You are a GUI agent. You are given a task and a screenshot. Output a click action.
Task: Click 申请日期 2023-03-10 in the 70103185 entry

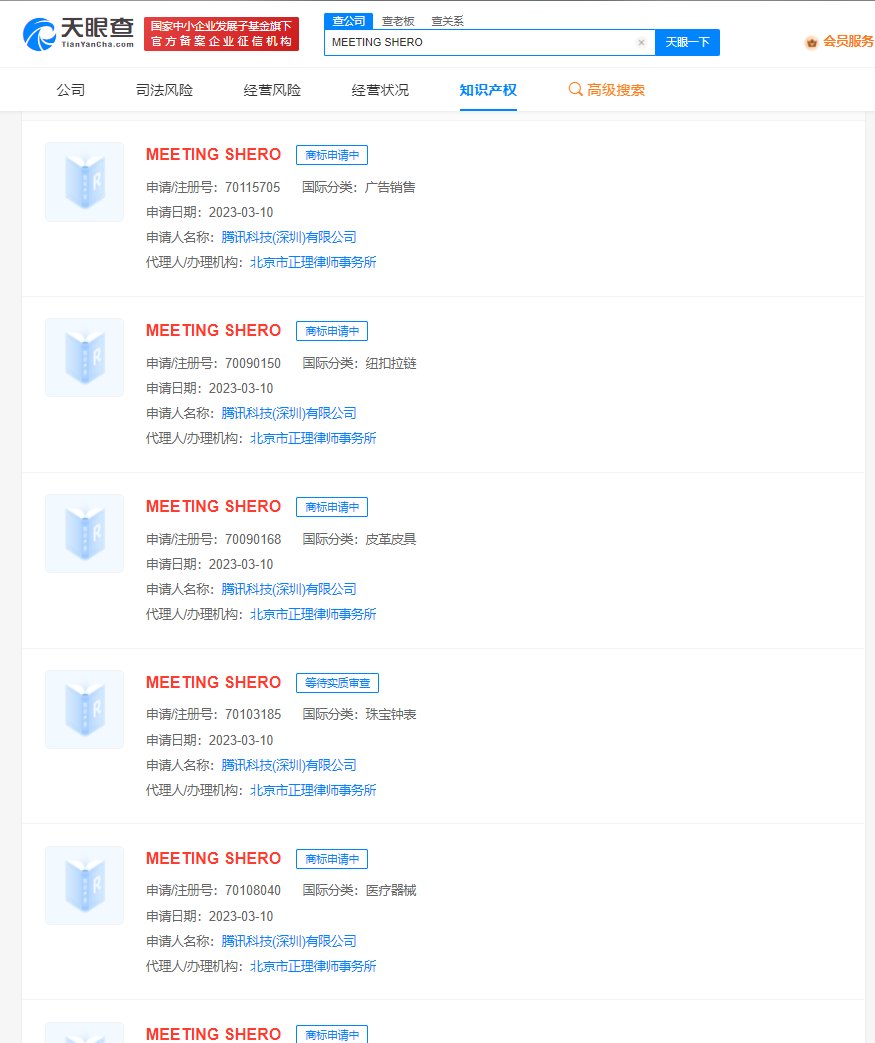[x=210, y=740]
